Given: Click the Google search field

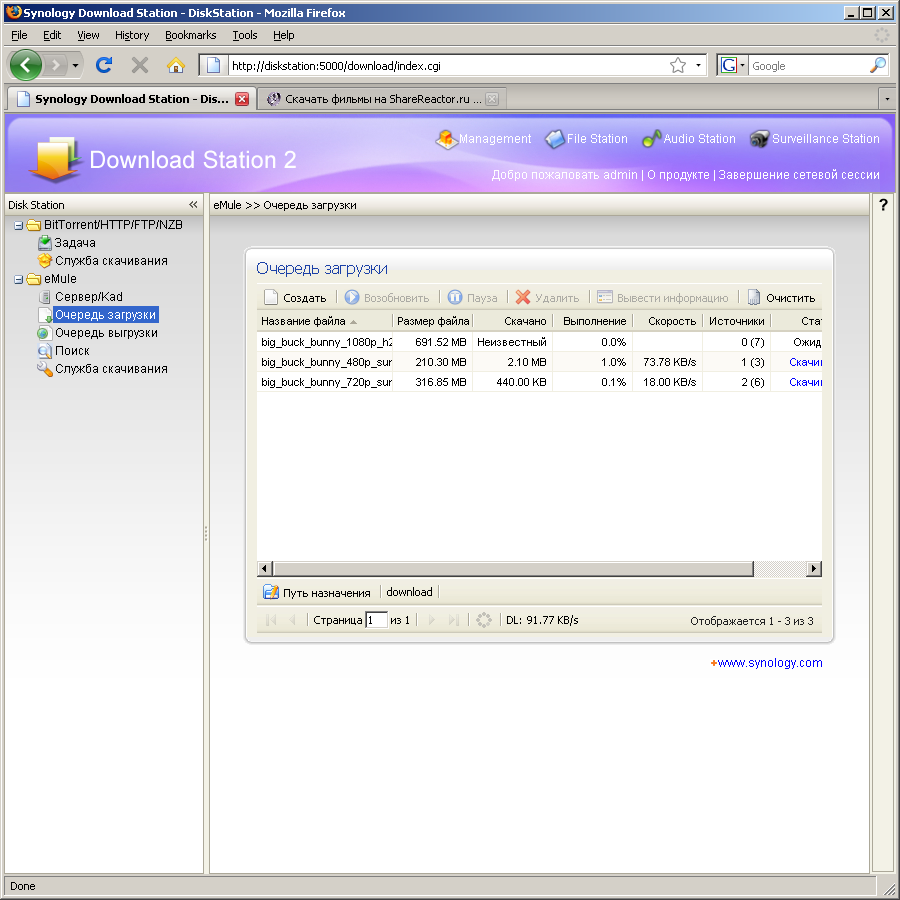Looking at the screenshot, I should pos(808,65).
